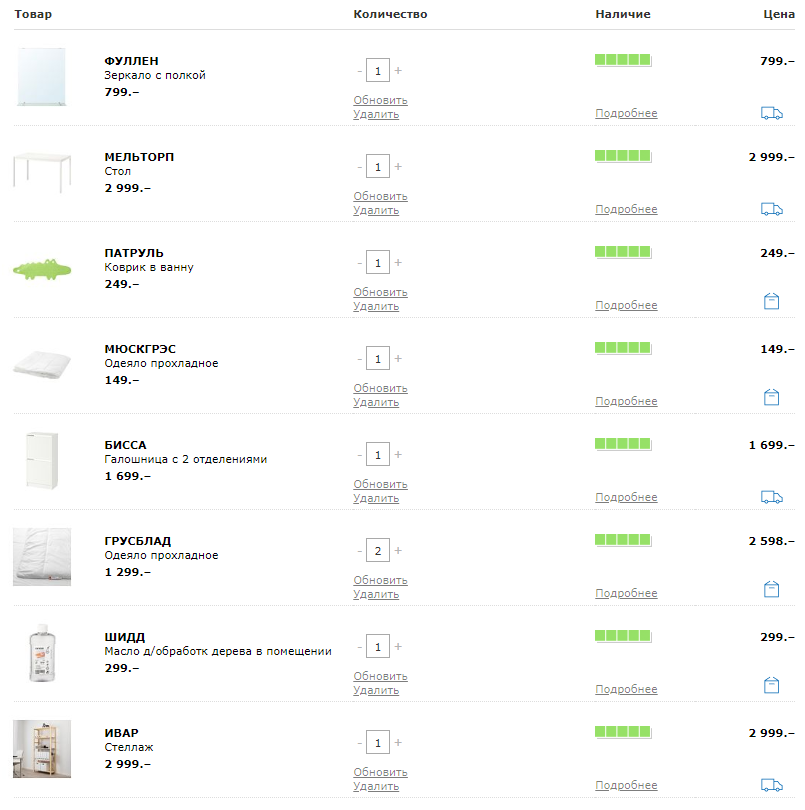Click the green stock indicator for МЕЛЬТОРП
Viewport: 805px width, 810px height.
(x=623, y=156)
